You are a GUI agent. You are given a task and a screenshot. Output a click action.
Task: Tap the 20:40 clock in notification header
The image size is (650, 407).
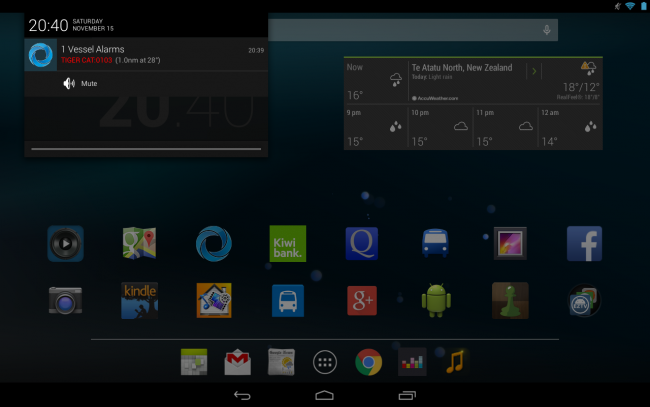click(x=48, y=26)
